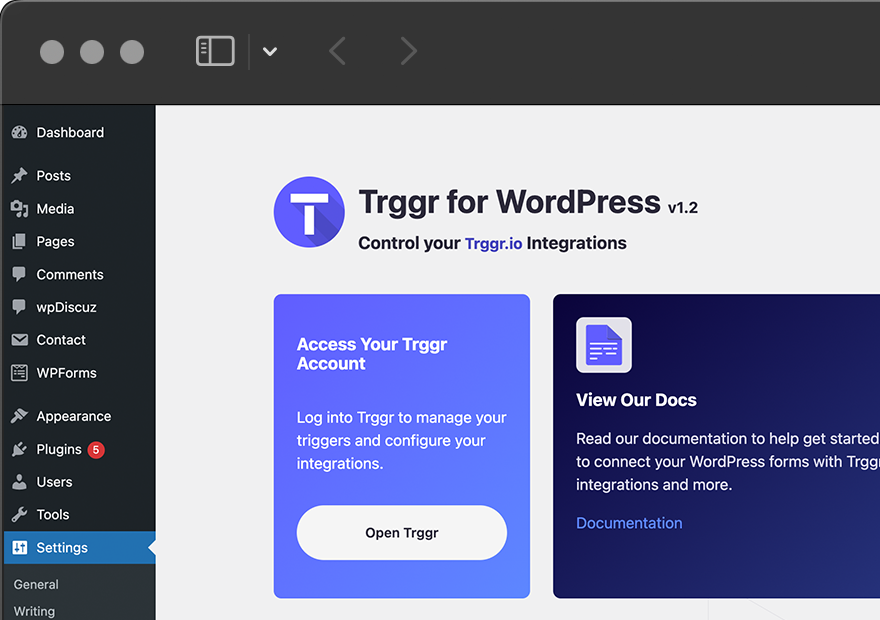
Task: Click the third gray window control dot
Action: click(132, 52)
